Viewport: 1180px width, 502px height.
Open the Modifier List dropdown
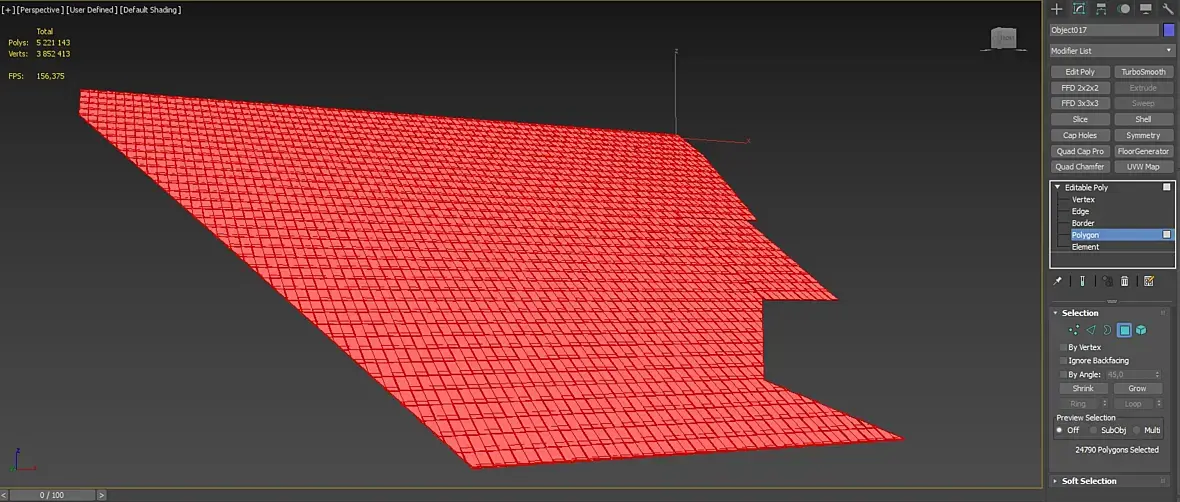coord(1112,50)
